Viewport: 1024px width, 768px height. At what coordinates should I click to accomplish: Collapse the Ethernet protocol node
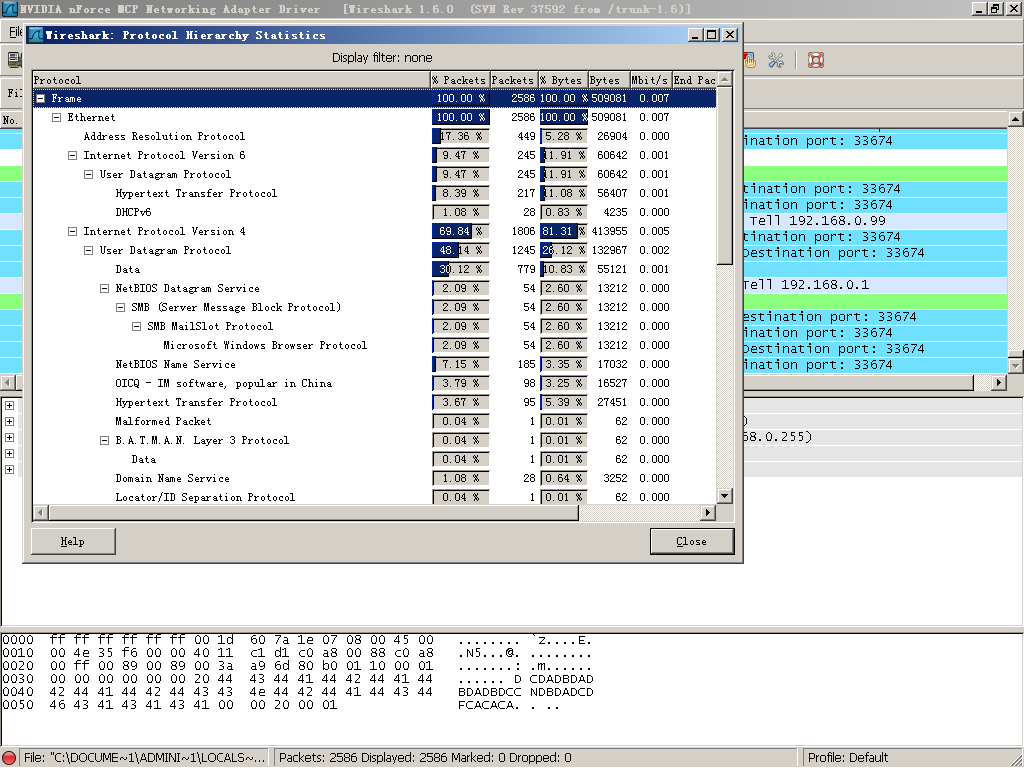57,118
